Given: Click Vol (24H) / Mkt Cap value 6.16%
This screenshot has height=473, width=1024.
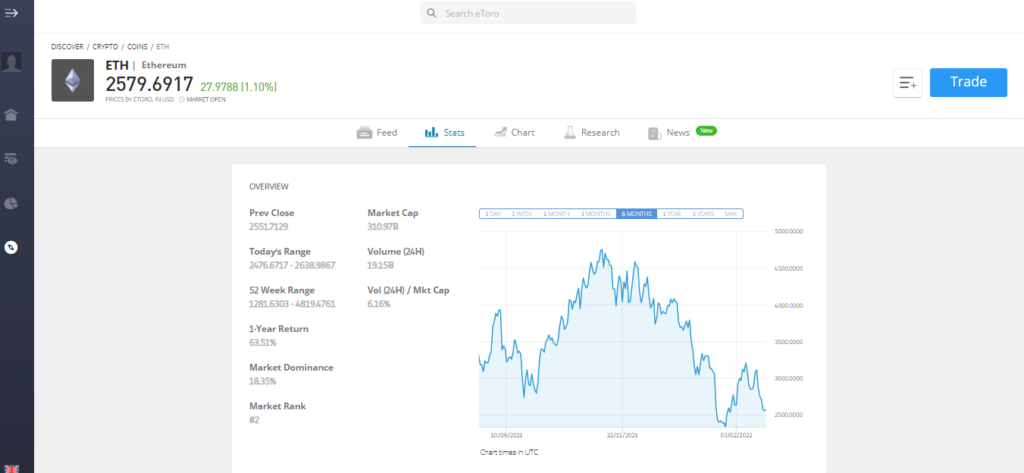Looking at the screenshot, I should click(x=379, y=304).
